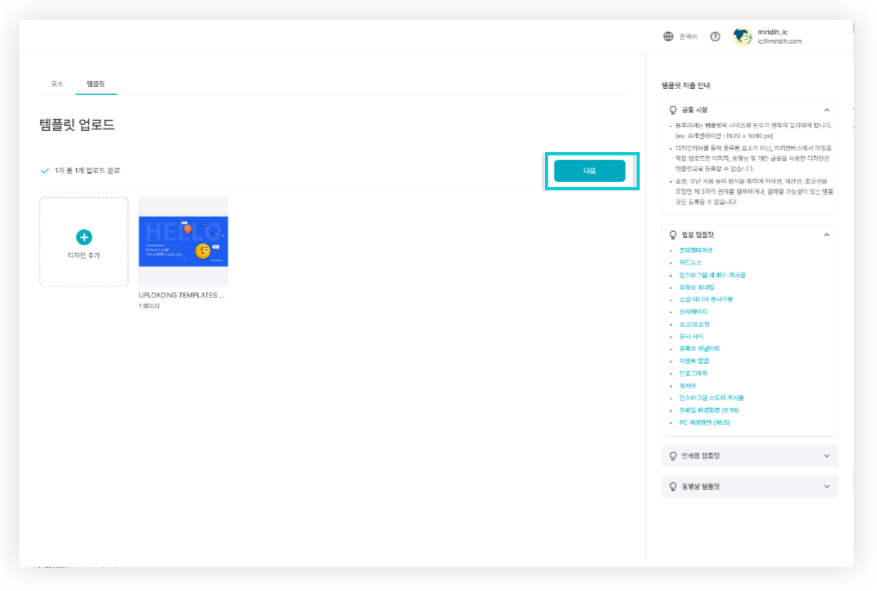Click the lightbulb icon beside 인쇄용 템플릿

tap(671, 455)
